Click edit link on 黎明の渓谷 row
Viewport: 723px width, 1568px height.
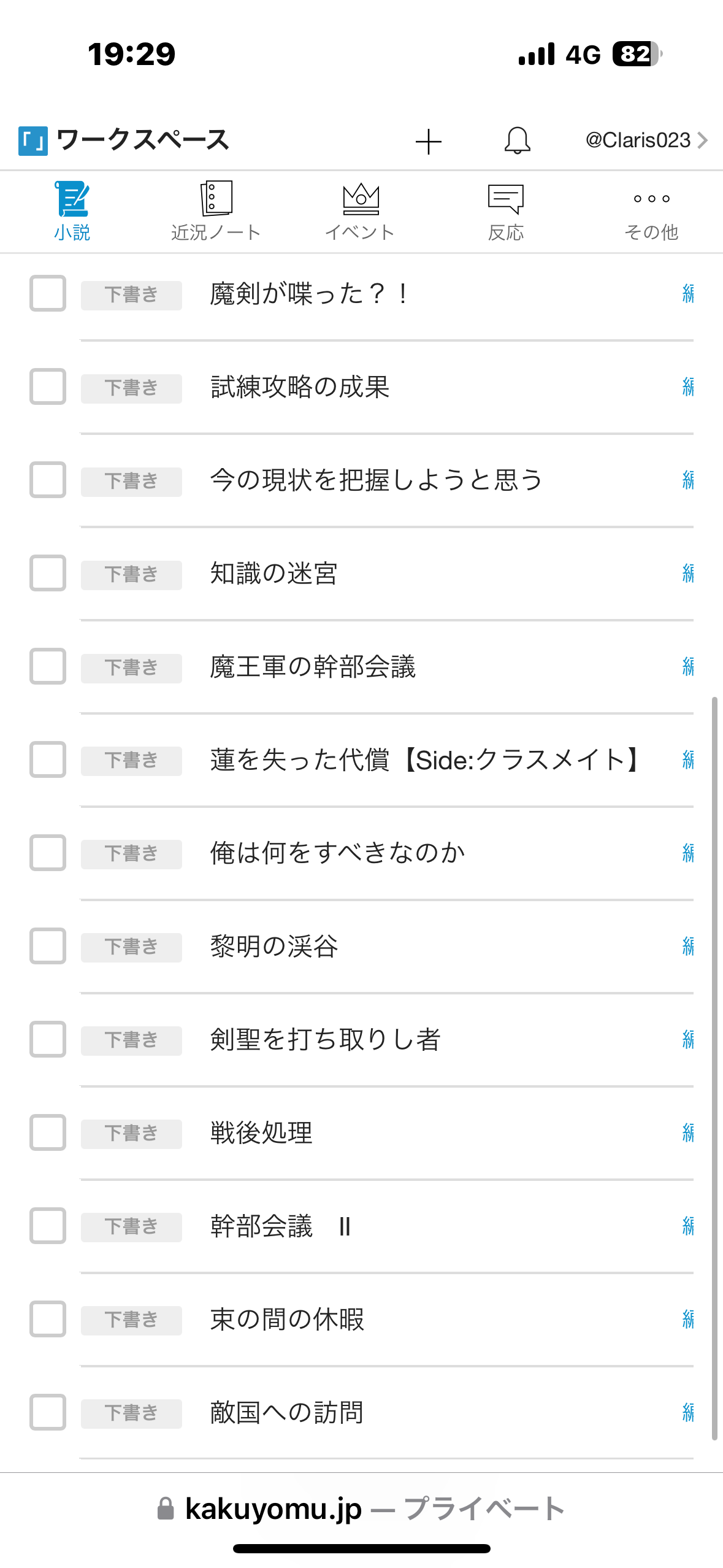687,946
